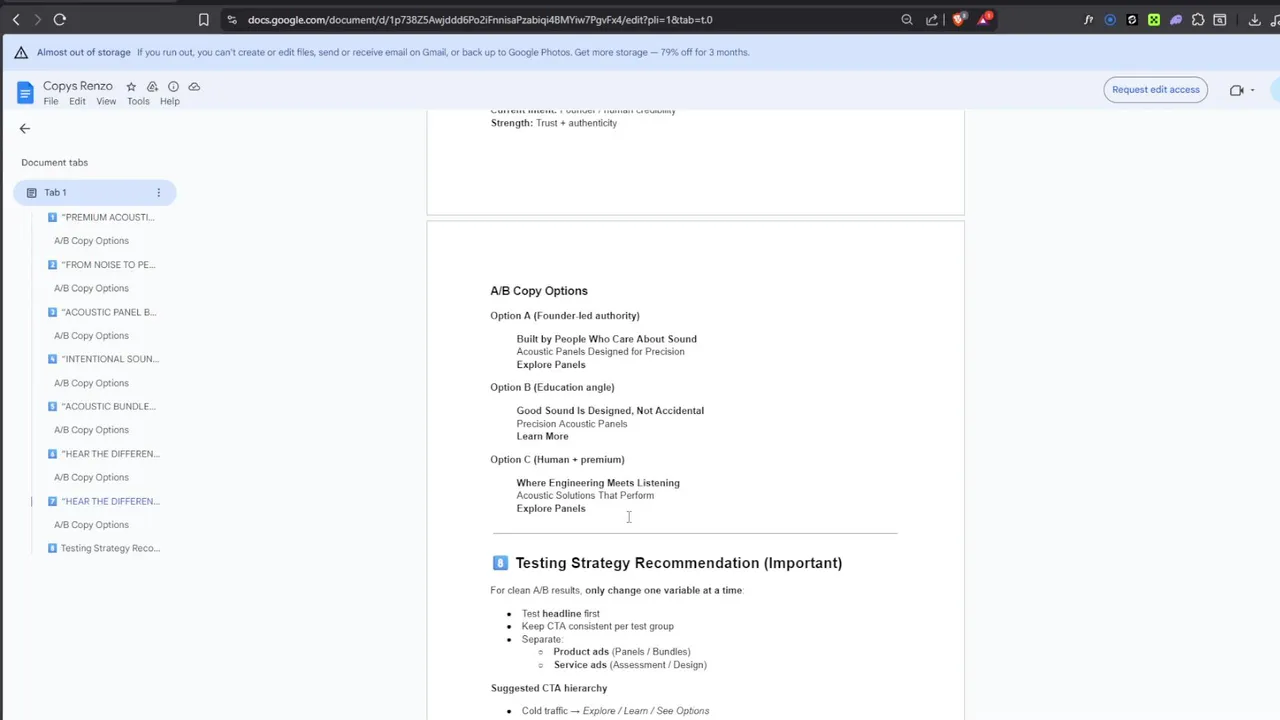Click the storage warning triangle icon
This screenshot has height=720, width=1280.
click(22, 52)
